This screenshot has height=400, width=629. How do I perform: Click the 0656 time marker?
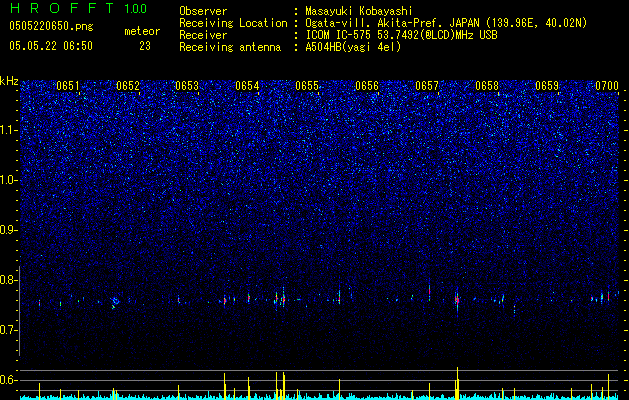pos(367,86)
